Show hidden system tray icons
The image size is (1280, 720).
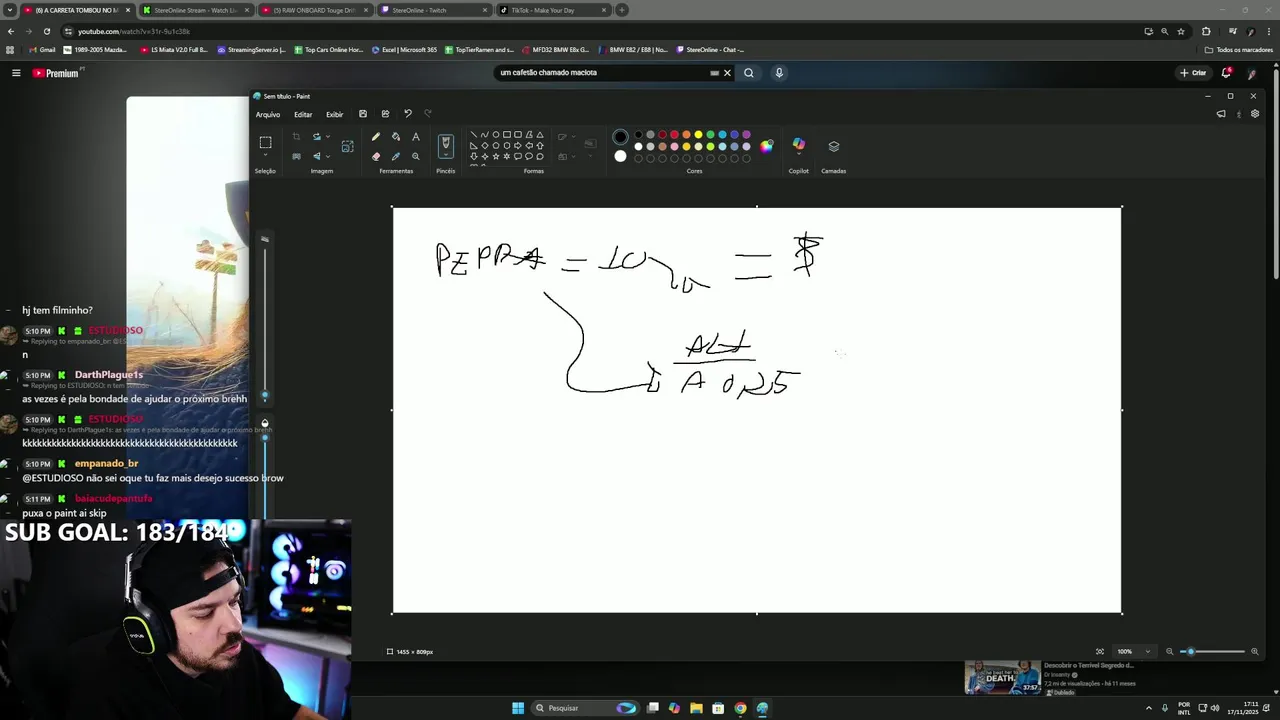(1148, 708)
